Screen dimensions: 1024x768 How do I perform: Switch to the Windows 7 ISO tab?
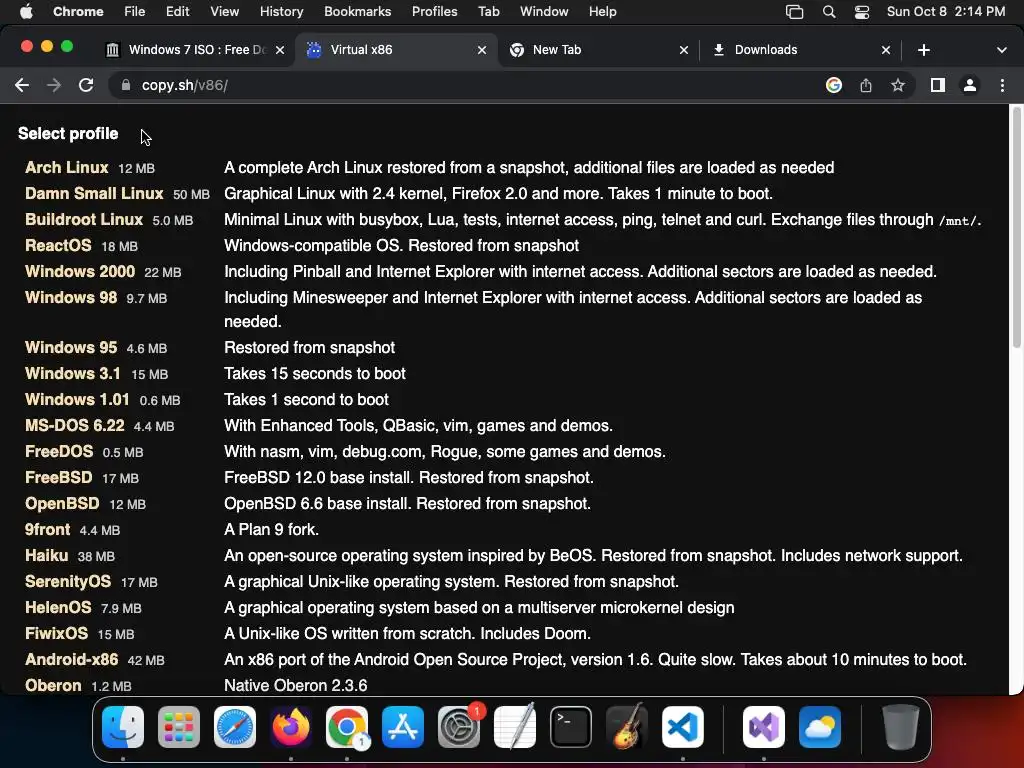pyautogui.click(x=195, y=50)
